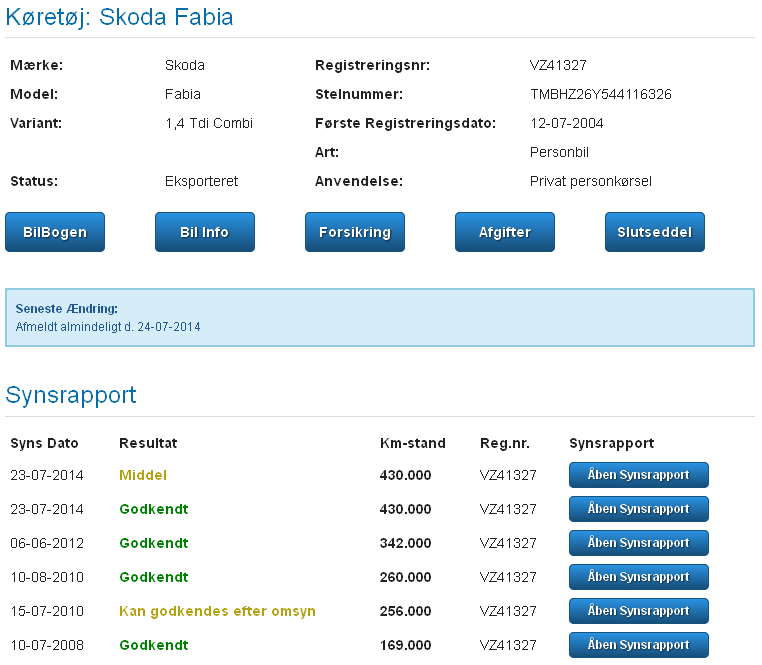The image size is (762, 665).
Task: Click the Stelnummer value TMBHZ26Y544116326
Action: pyautogui.click(x=600, y=94)
